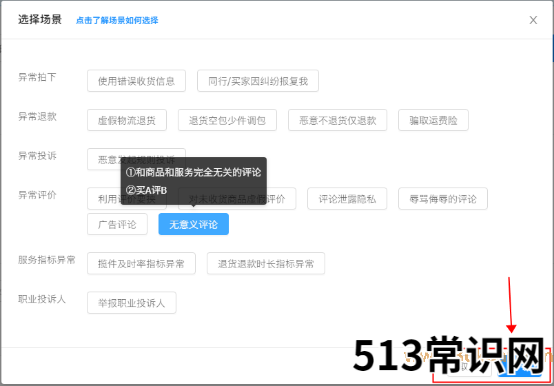Click the 异常拍下 category label
554x386 pixels.
(37, 77)
